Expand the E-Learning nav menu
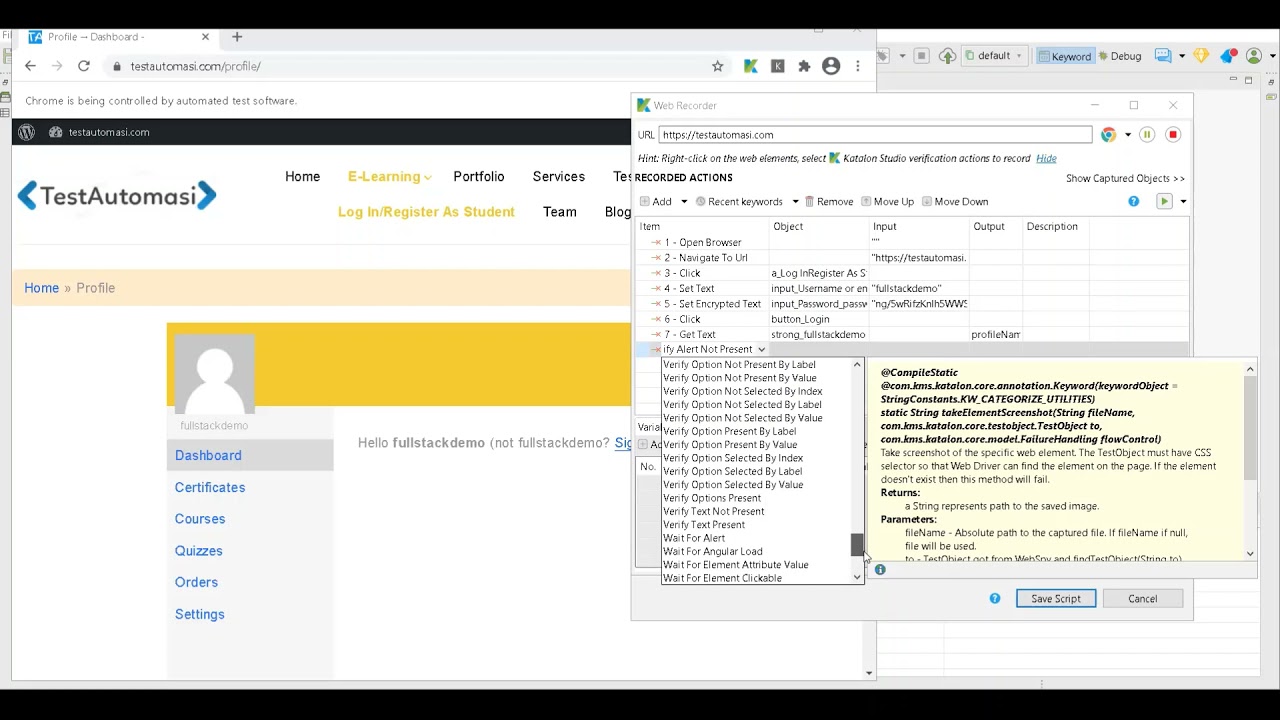The image size is (1280, 720). [x=390, y=177]
